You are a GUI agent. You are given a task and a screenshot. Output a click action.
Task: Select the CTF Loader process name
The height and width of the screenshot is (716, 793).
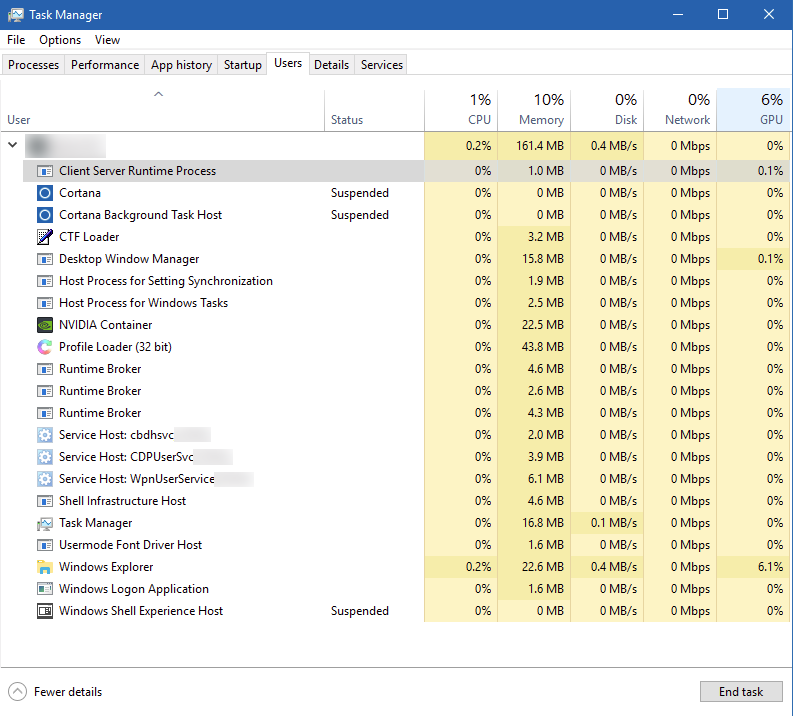89,237
